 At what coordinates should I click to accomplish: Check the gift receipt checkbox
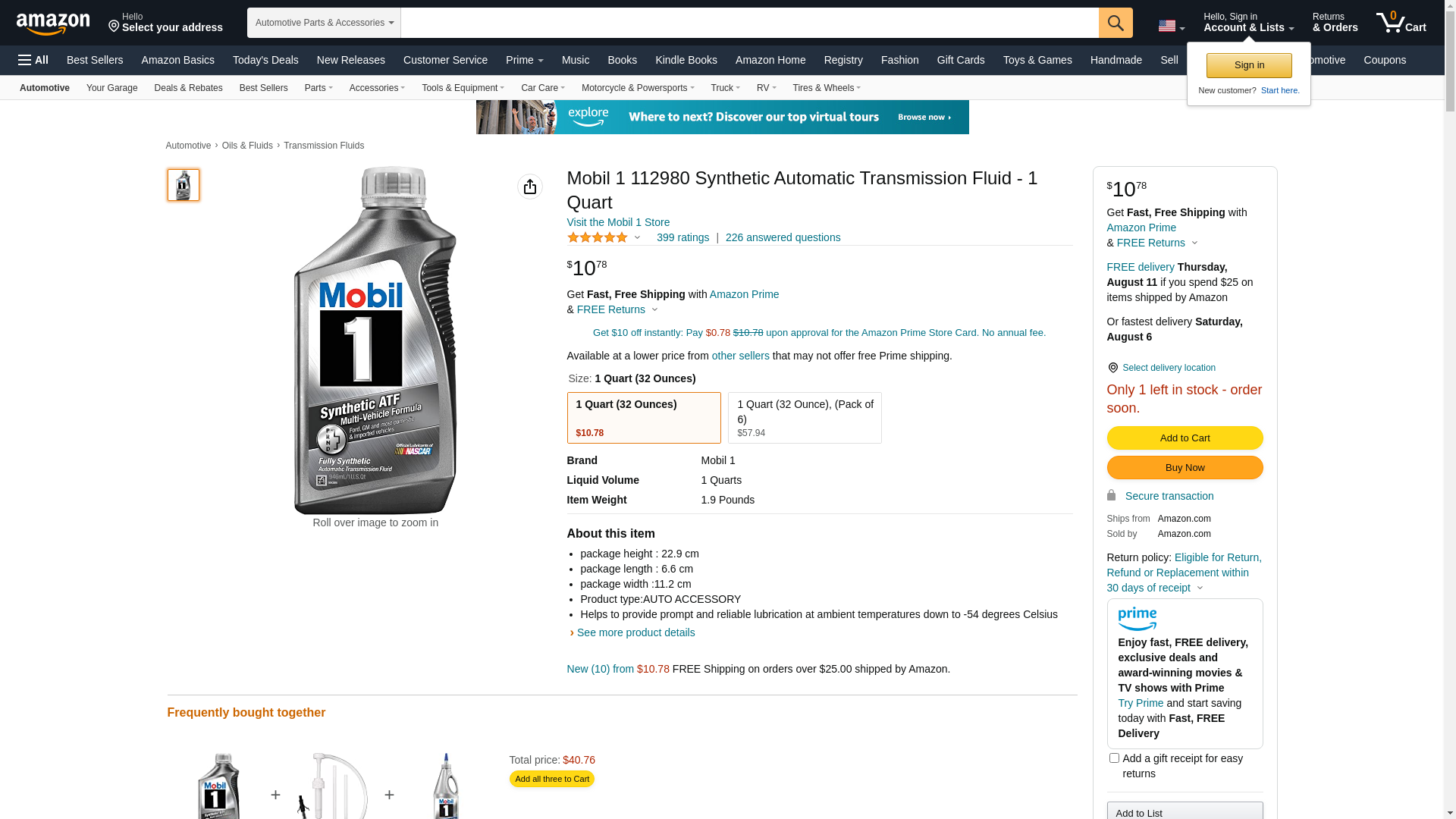1114,758
